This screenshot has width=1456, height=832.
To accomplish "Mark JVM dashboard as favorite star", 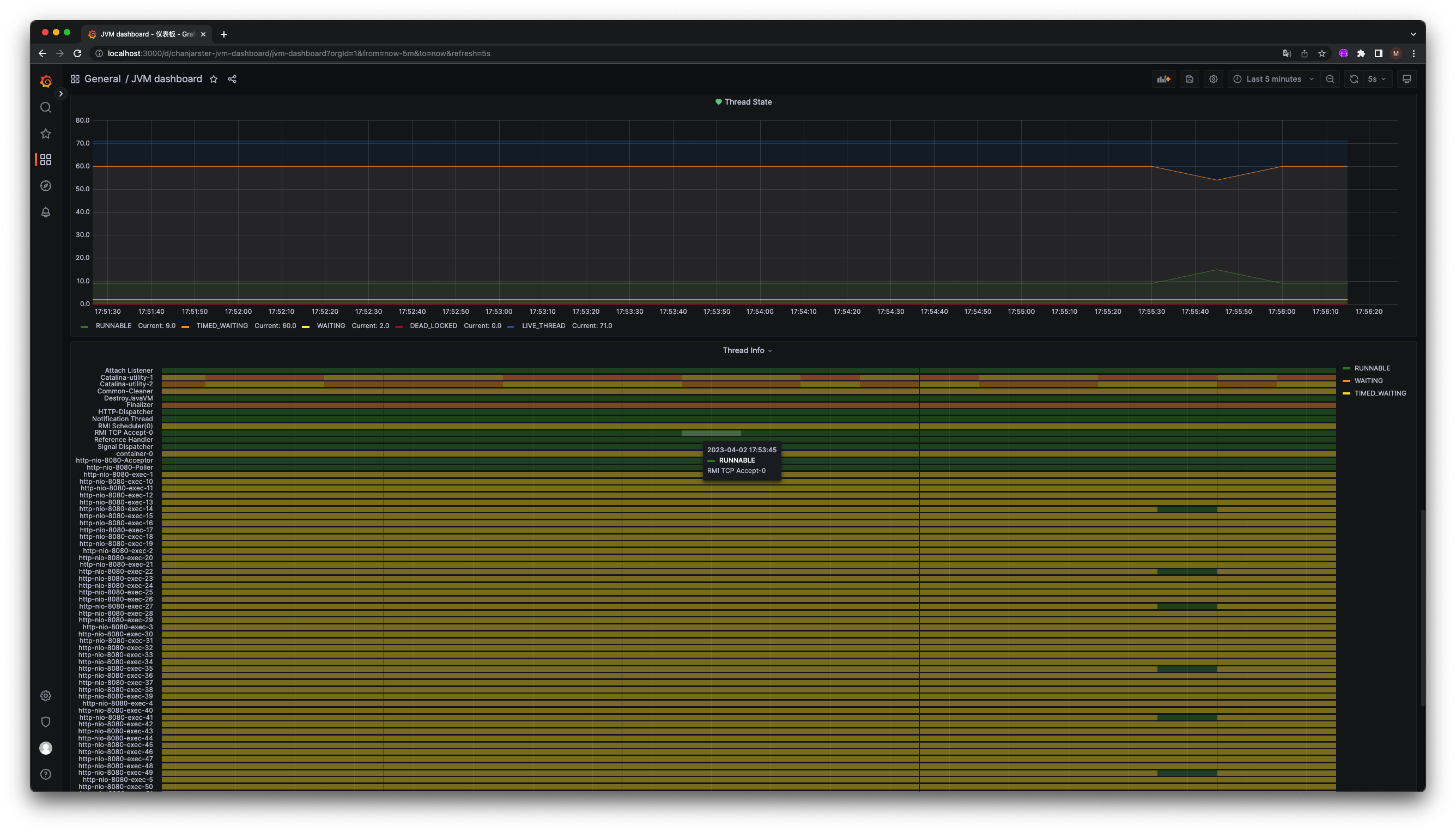I will pyautogui.click(x=214, y=79).
